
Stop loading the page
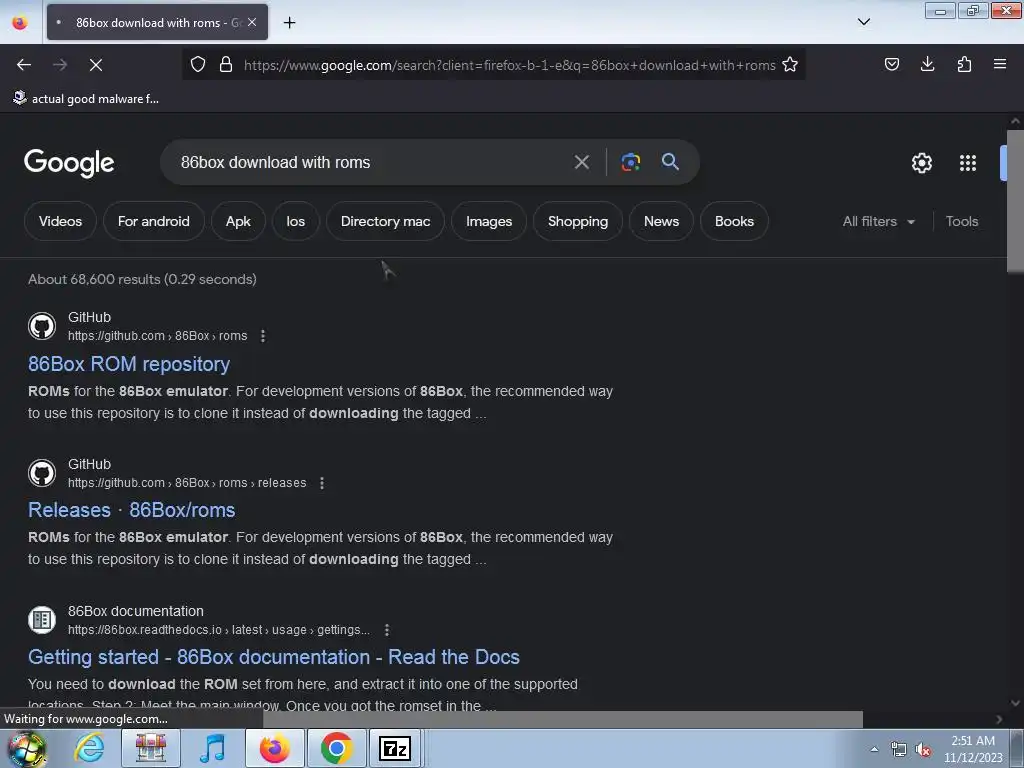point(96,65)
